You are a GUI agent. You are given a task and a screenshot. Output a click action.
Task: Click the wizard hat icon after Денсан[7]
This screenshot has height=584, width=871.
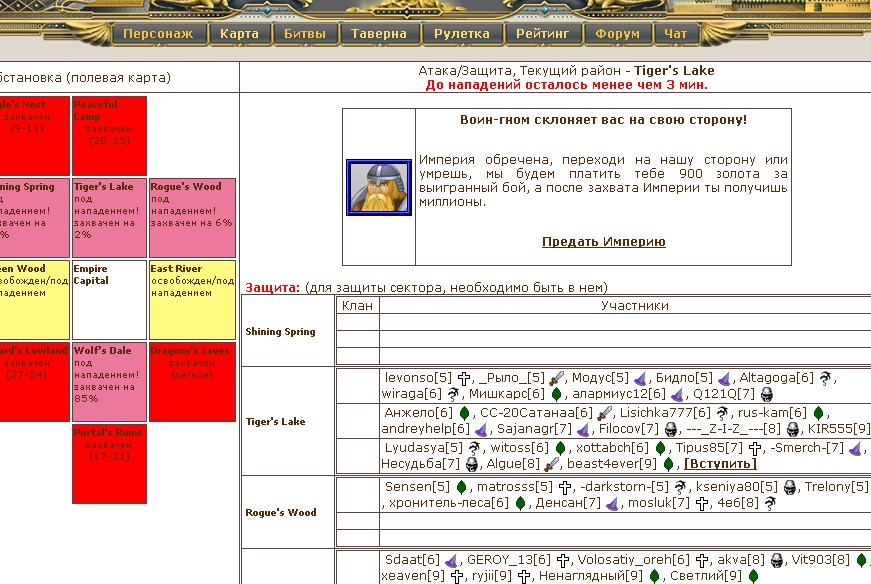tap(612, 503)
